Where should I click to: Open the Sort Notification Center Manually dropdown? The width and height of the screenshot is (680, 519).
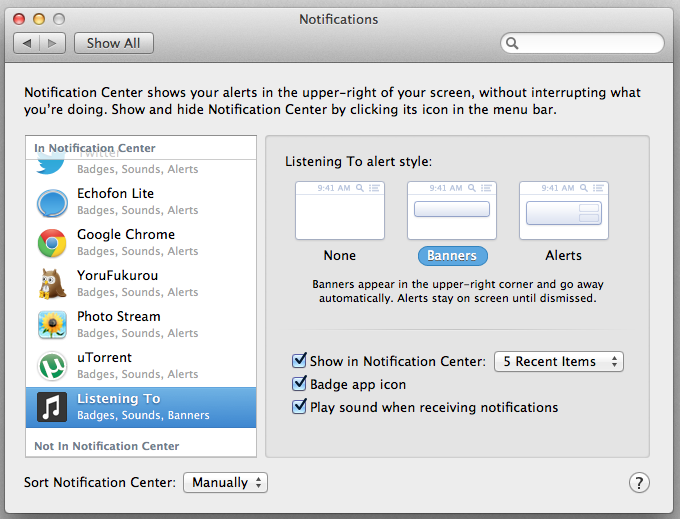[226, 483]
